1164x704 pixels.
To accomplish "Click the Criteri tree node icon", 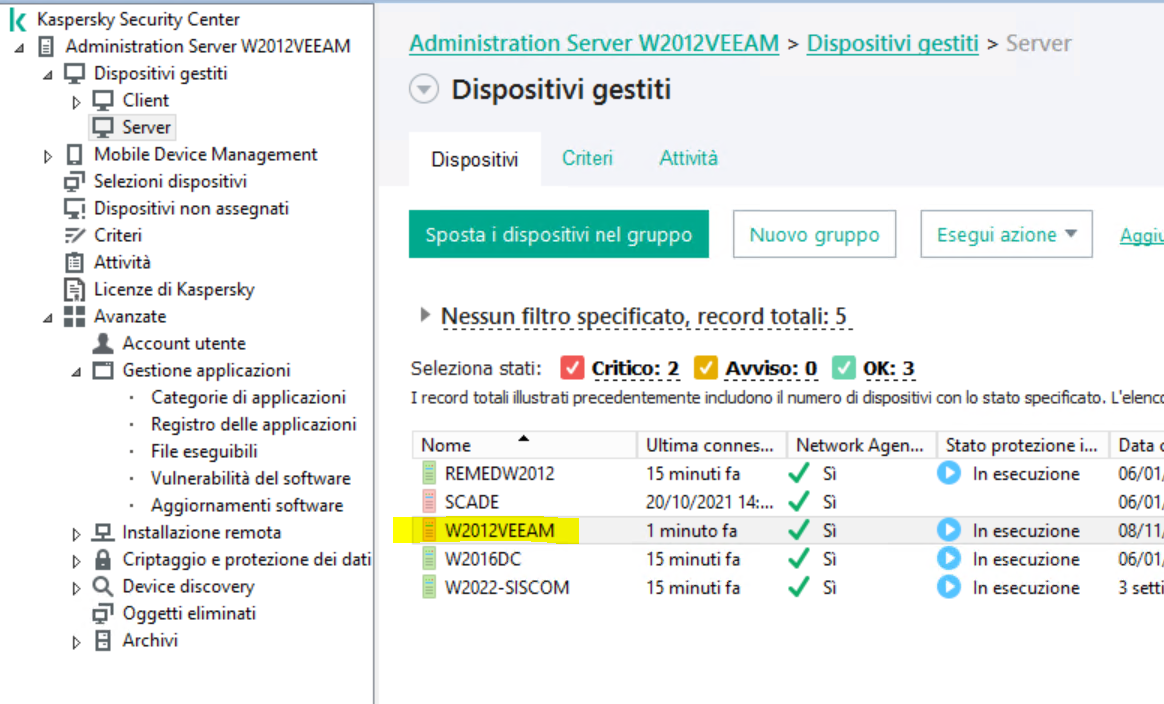I will coord(74,235).
